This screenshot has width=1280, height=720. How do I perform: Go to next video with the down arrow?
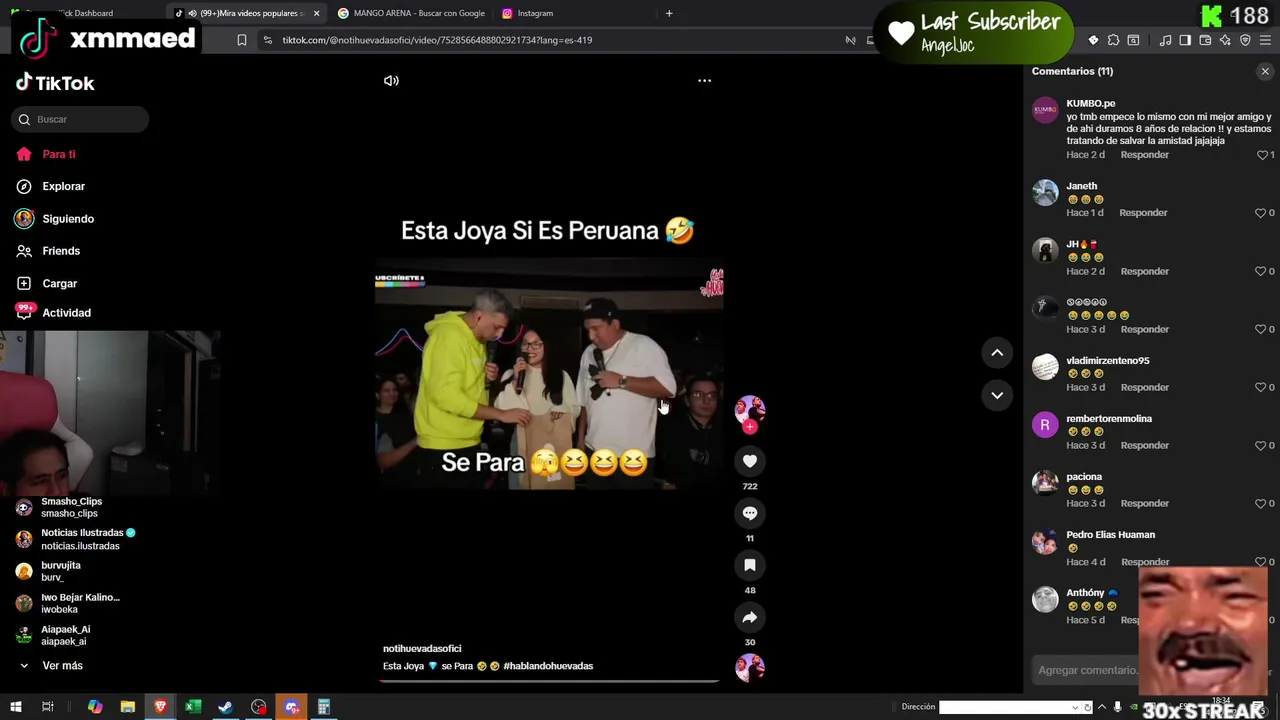coord(997,395)
